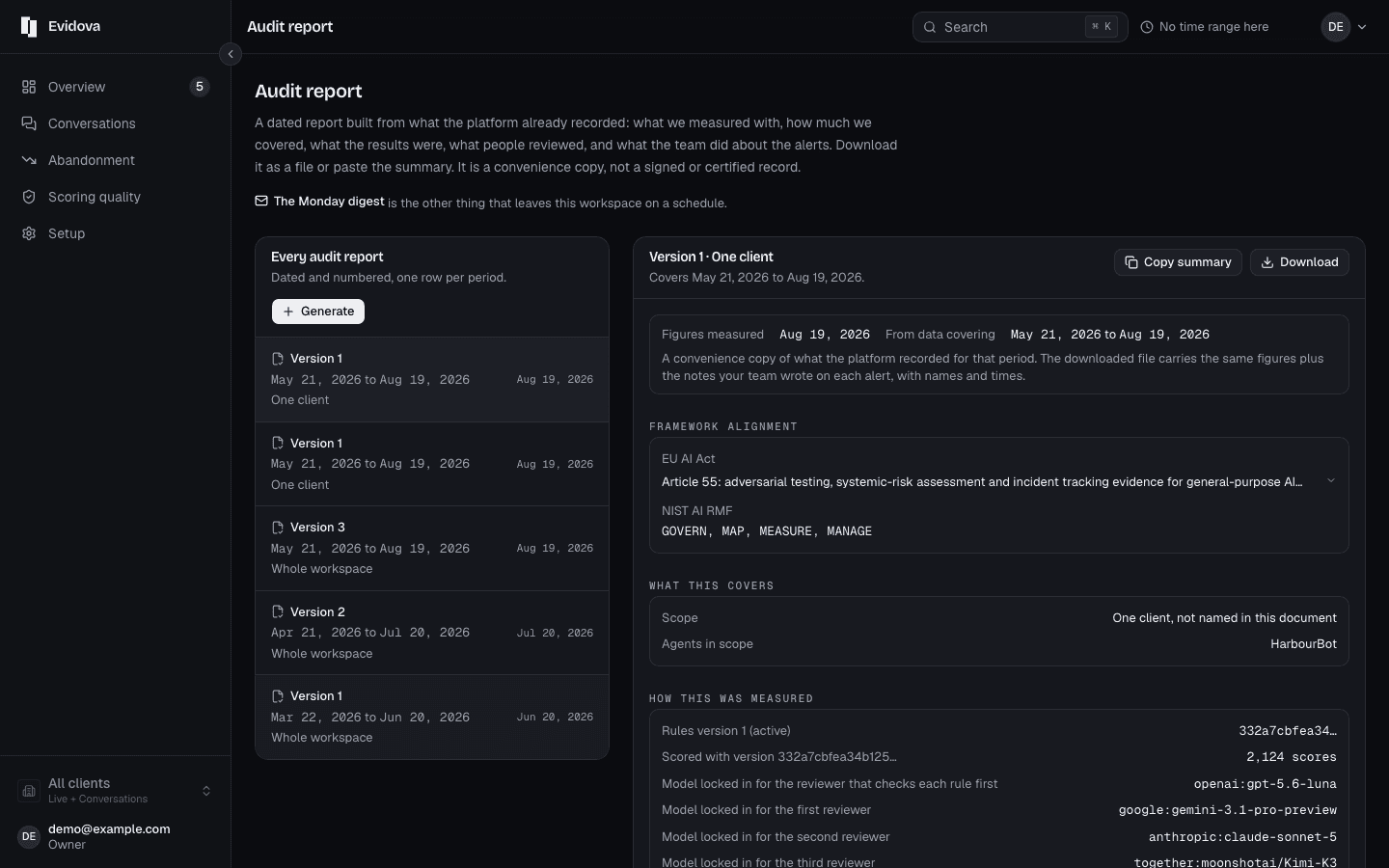1389x868 pixels.
Task: Click the Agents in scope value HarbourBot
Action: [1303, 644]
